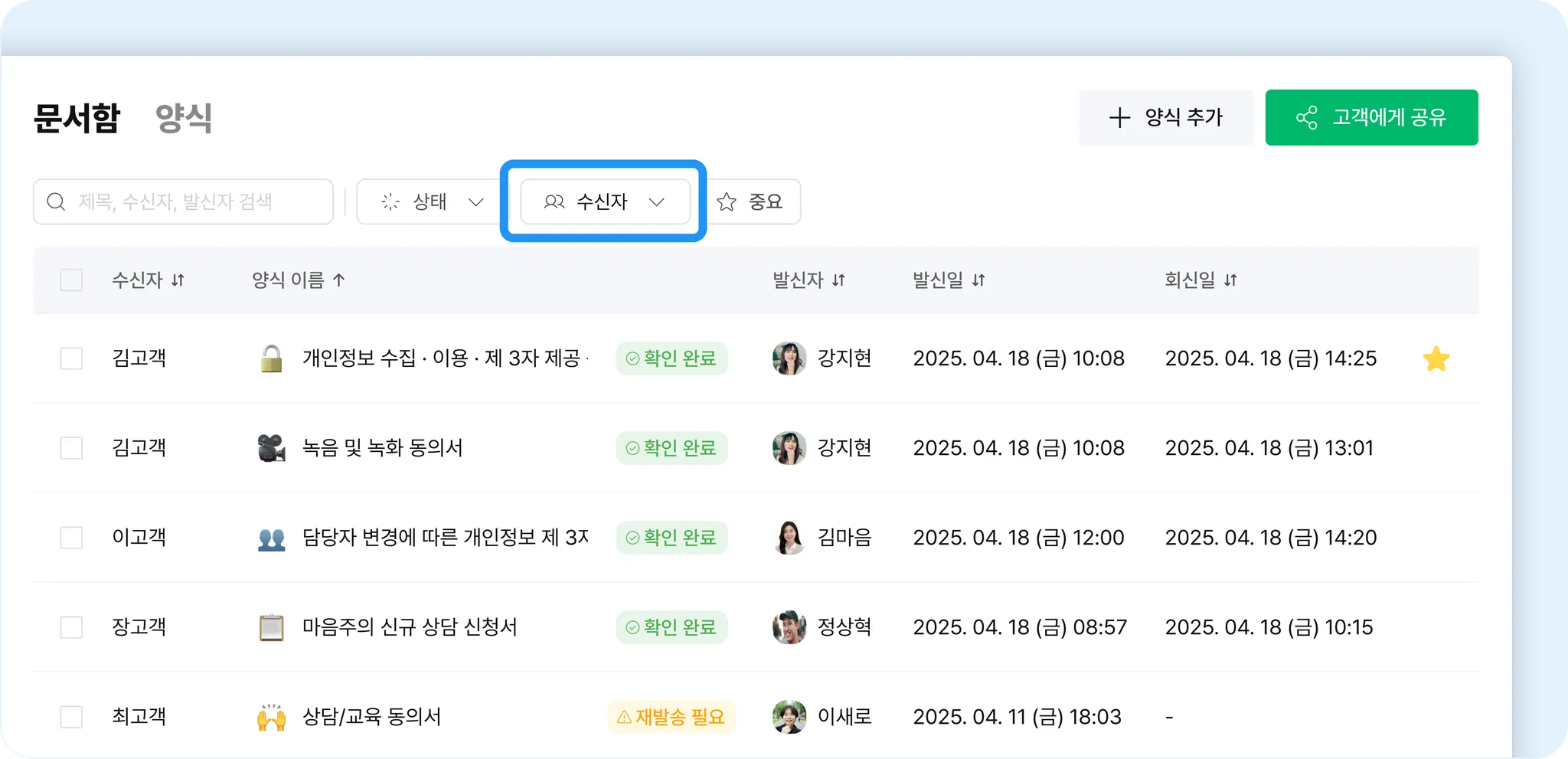This screenshot has height=759, width=1568.
Task: Click the clipboard icon for 마음주의 신규 상담 신청서
Action: 271,627
